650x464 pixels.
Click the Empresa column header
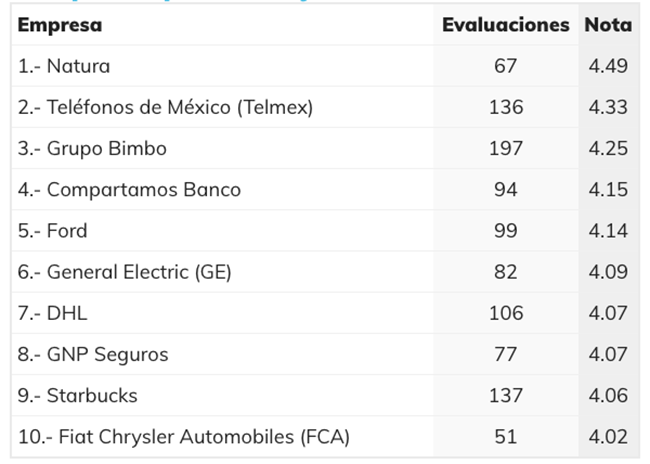click(x=60, y=25)
